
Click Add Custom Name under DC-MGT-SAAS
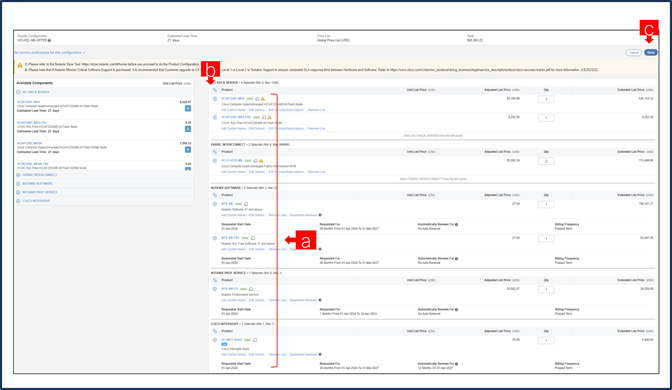233,354
